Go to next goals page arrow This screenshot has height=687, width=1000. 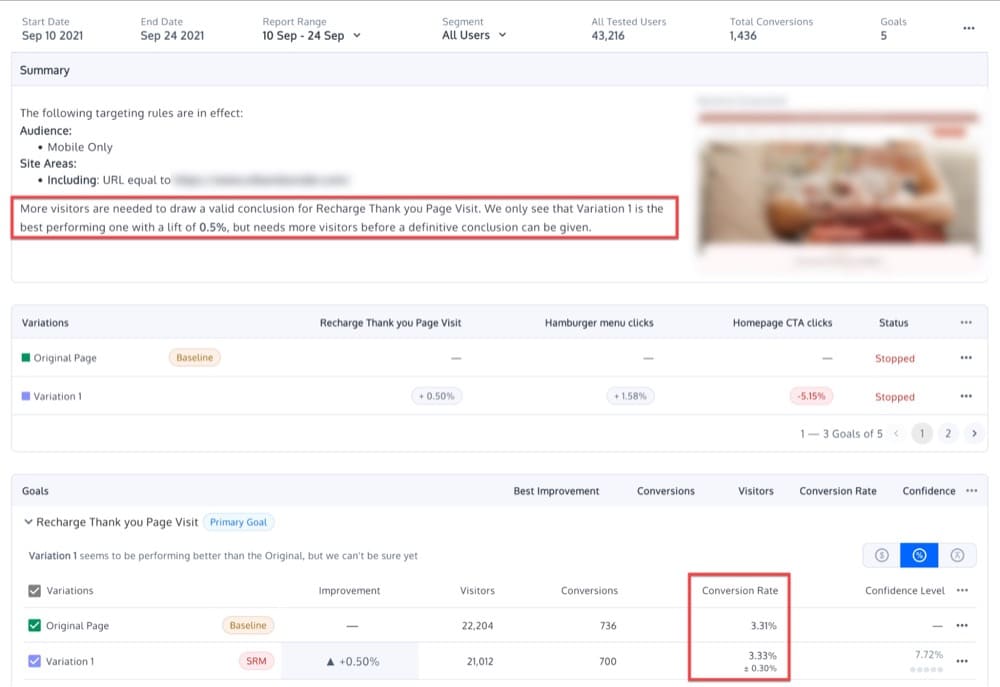pos(974,434)
